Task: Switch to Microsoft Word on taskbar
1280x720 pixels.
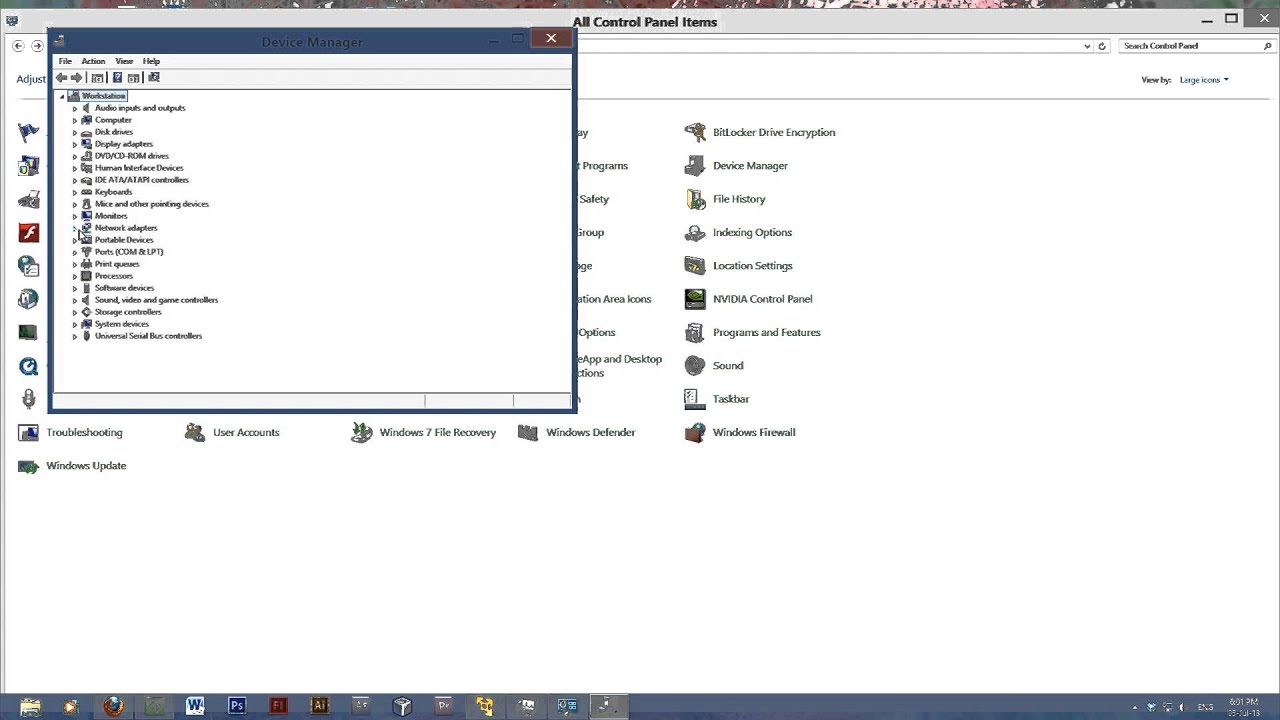Action: click(195, 706)
